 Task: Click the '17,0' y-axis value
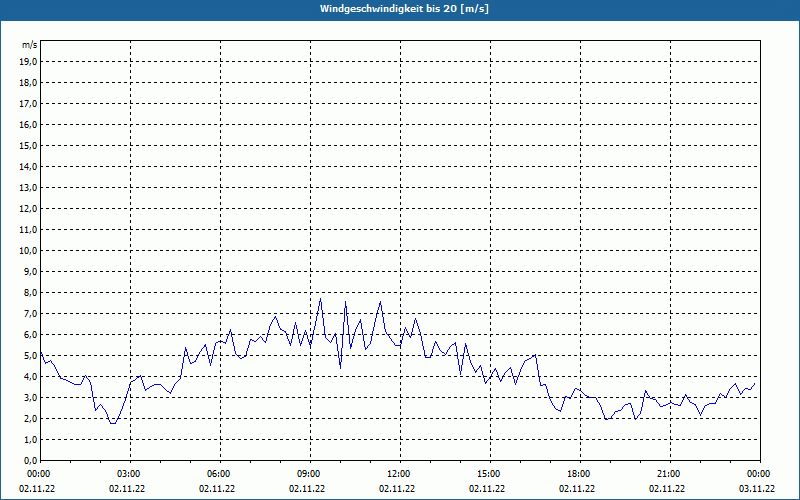(x=28, y=104)
